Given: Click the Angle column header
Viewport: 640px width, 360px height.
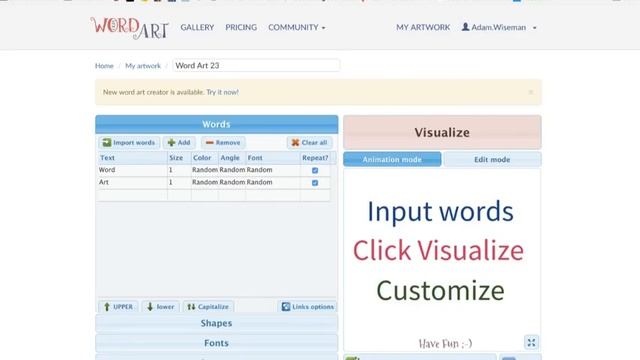Looking at the screenshot, I should pyautogui.click(x=232, y=158).
